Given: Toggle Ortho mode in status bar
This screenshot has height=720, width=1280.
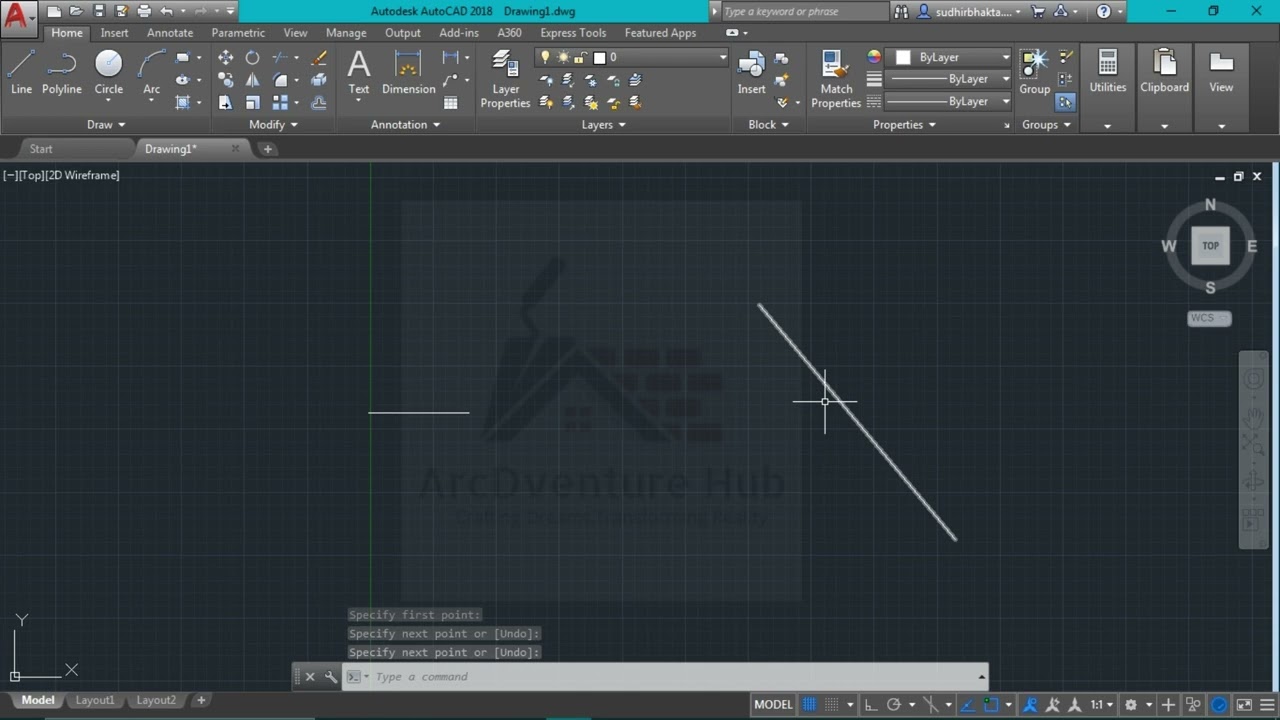Looking at the screenshot, I should [x=871, y=705].
